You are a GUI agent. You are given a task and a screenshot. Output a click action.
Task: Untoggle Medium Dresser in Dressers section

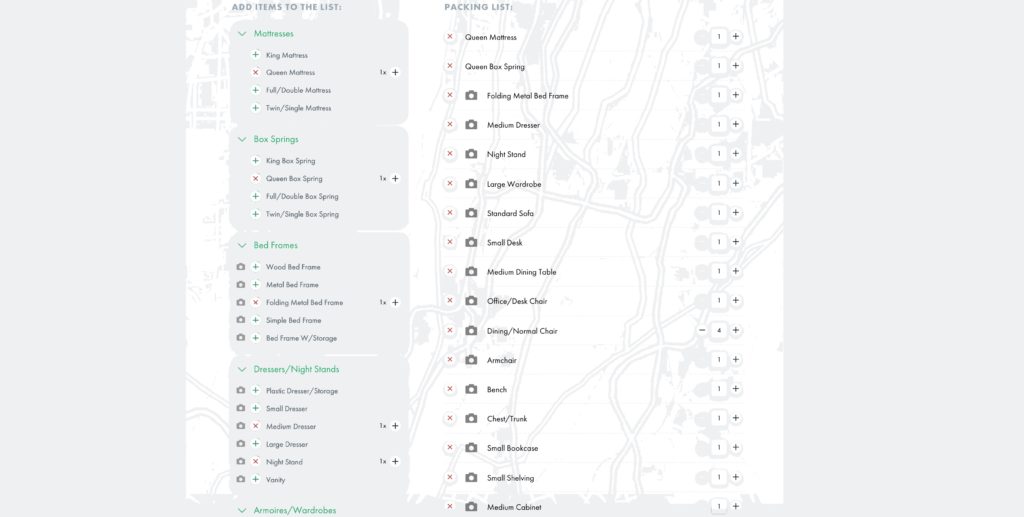pos(256,426)
